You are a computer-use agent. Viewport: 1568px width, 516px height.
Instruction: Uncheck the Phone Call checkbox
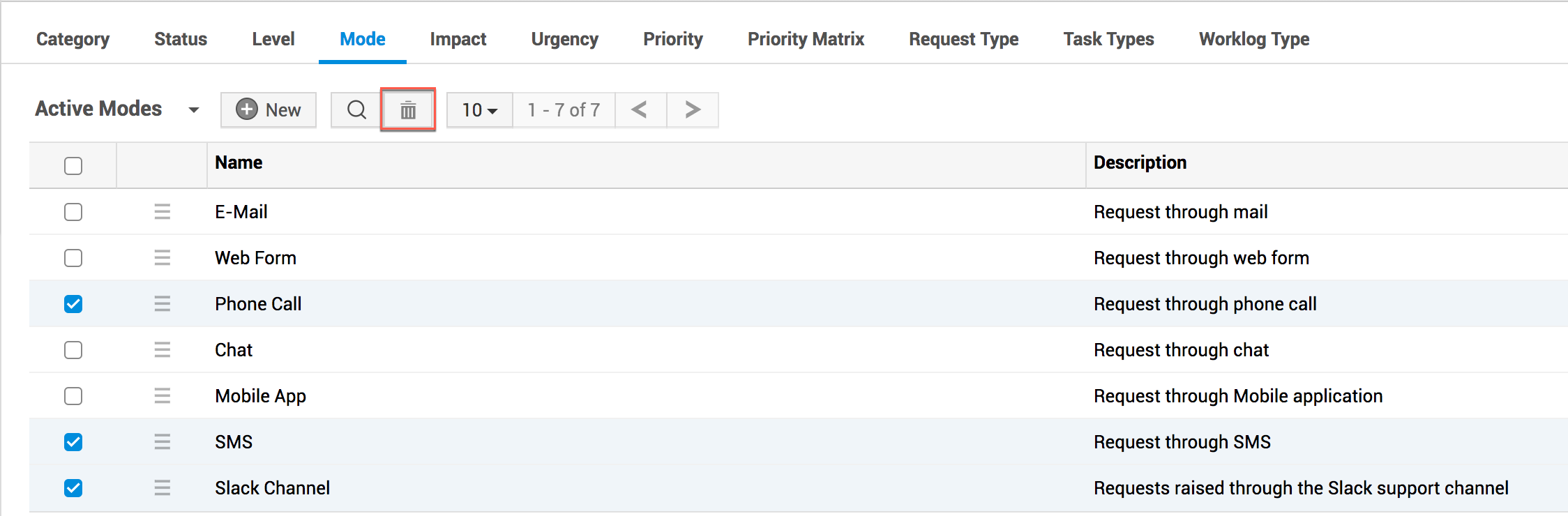tap(73, 304)
